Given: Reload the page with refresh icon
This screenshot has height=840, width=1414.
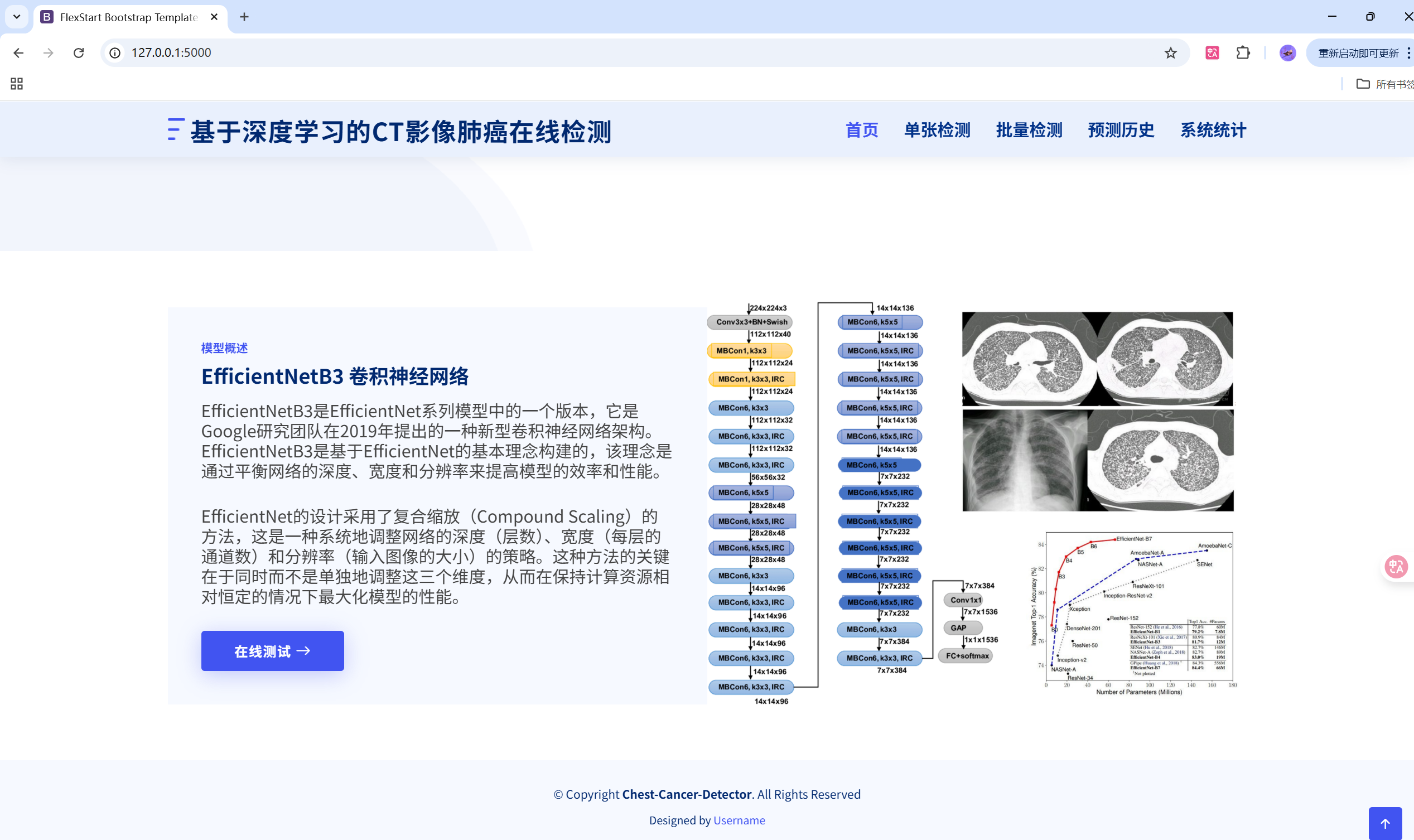Looking at the screenshot, I should click(x=79, y=52).
